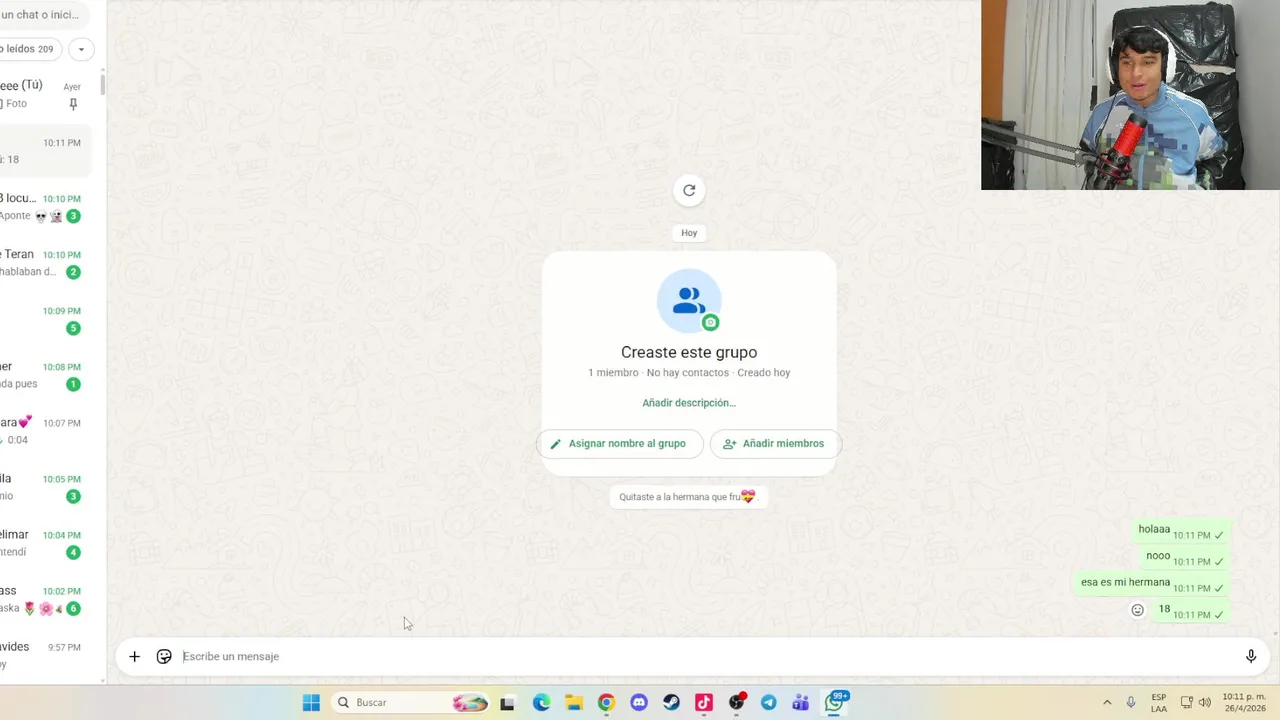
Task: Open Steam from the taskbar
Action: [671, 703]
